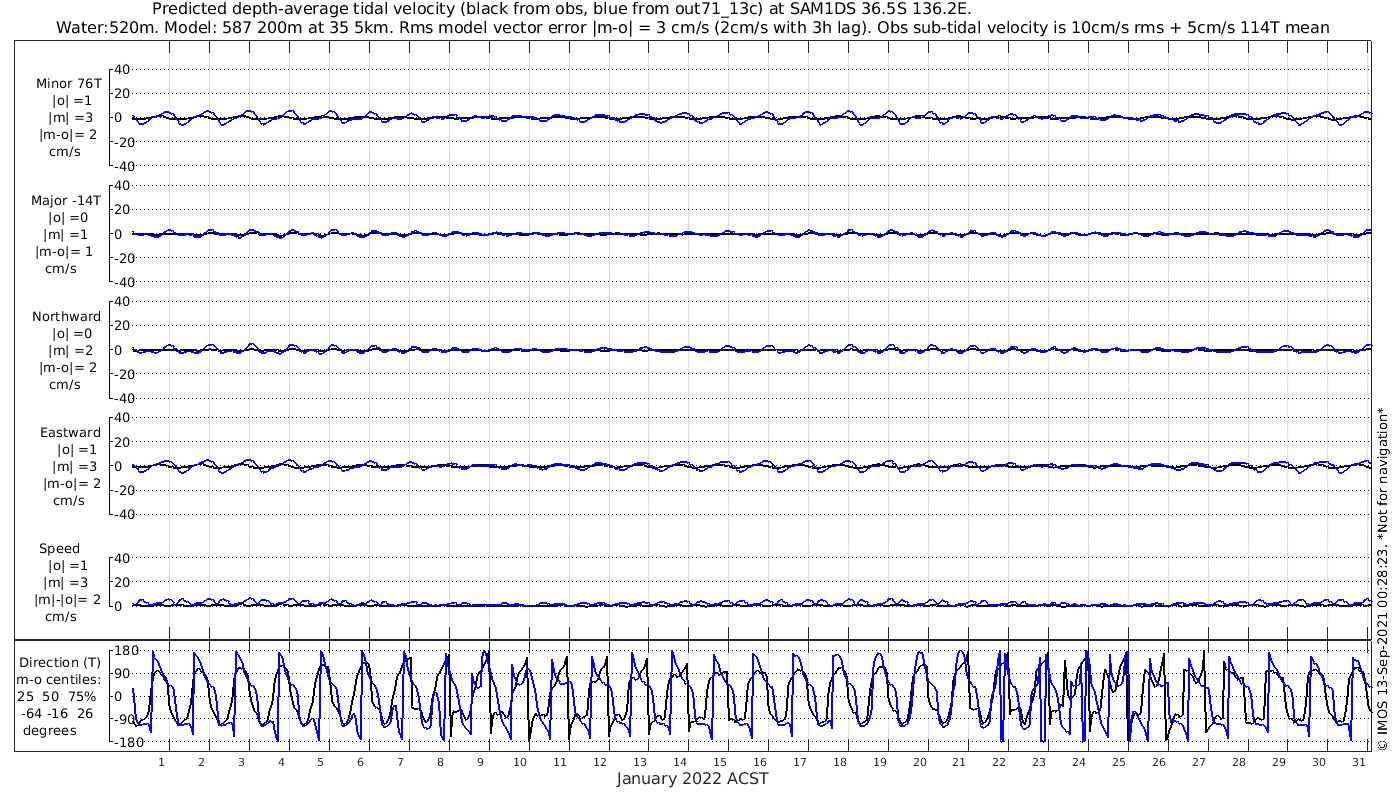Click the '40' tick of the Minor 76T panel
This screenshot has width=1400, height=800.
click(x=123, y=70)
